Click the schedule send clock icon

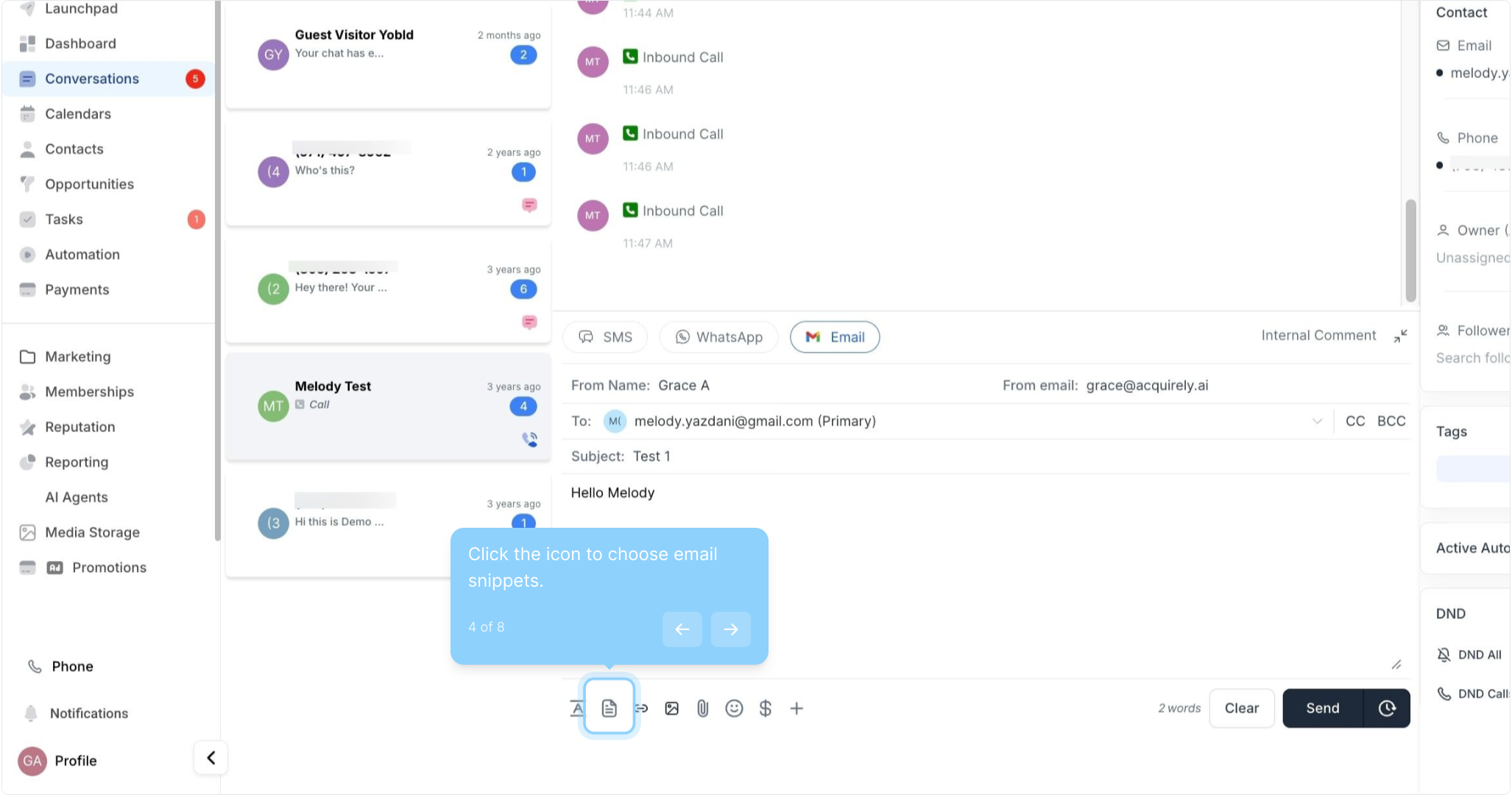click(x=1387, y=708)
